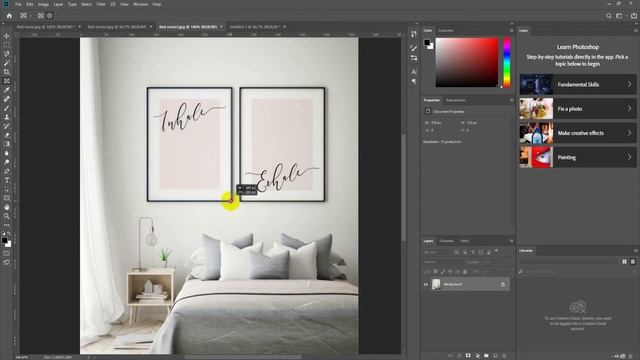This screenshot has height=360, width=640.
Task: Open layer filter kind dropdown
Action: point(438,252)
